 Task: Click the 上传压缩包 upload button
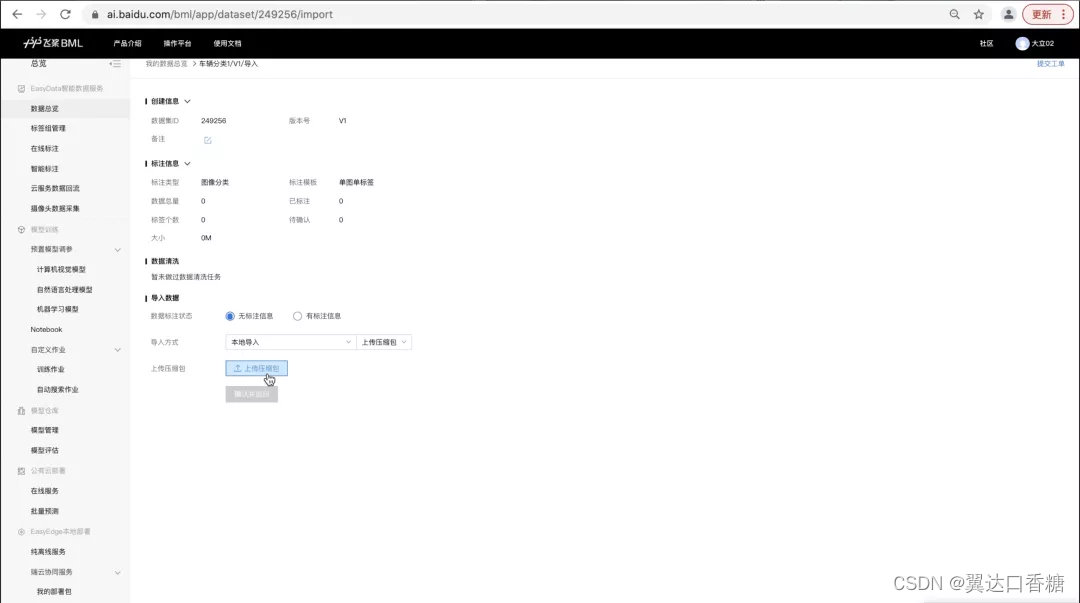coord(256,368)
